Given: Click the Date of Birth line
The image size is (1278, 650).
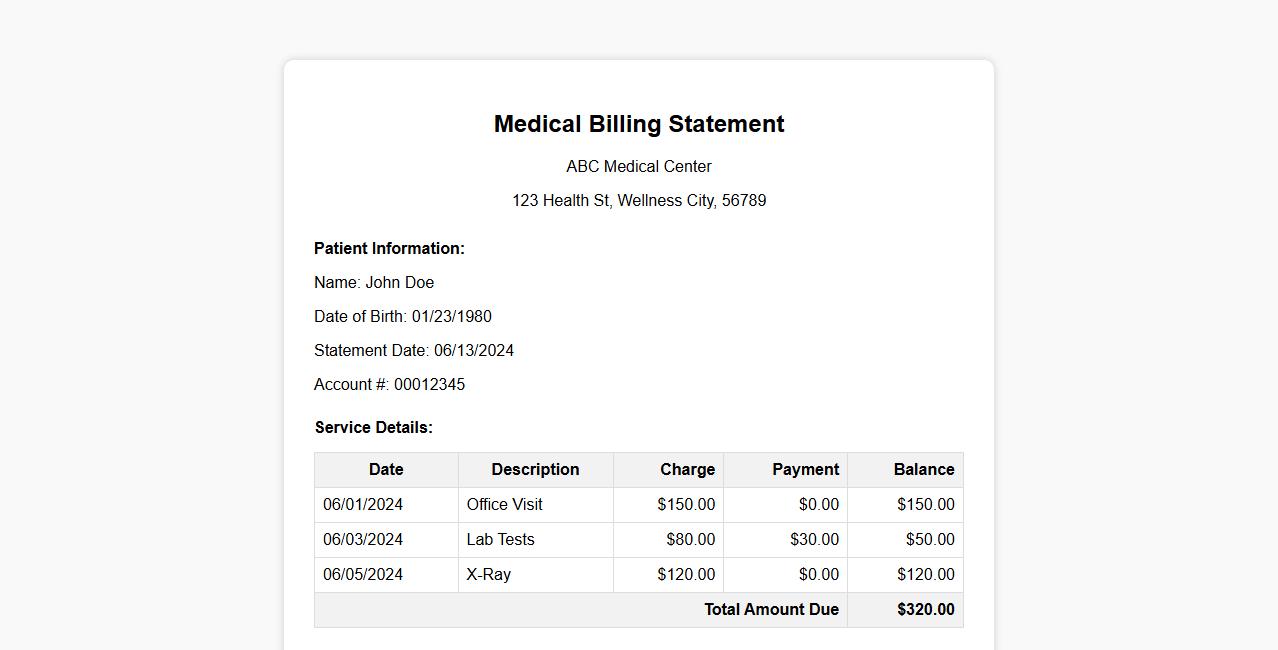Looking at the screenshot, I should [x=403, y=316].
